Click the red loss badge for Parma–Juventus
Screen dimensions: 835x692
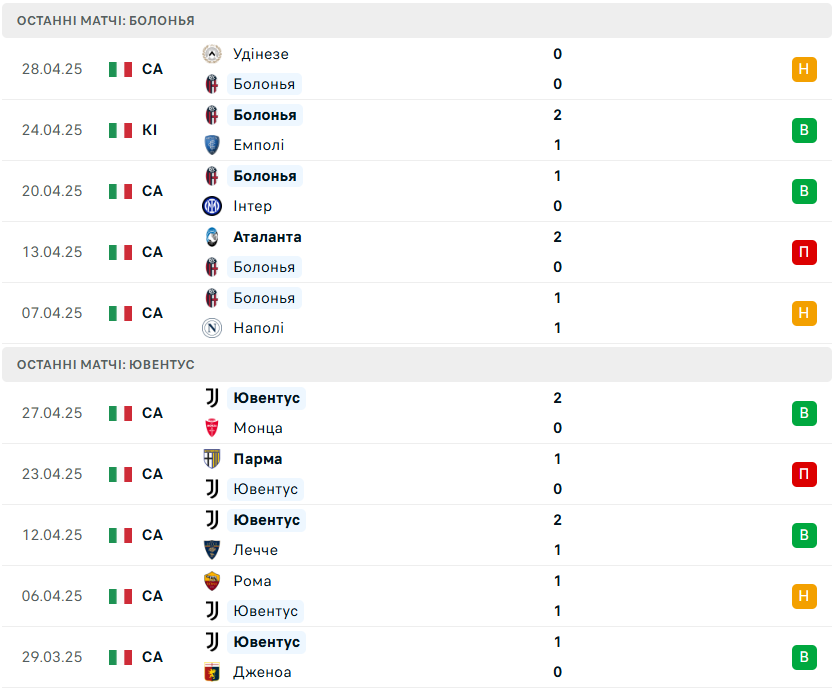(x=804, y=474)
